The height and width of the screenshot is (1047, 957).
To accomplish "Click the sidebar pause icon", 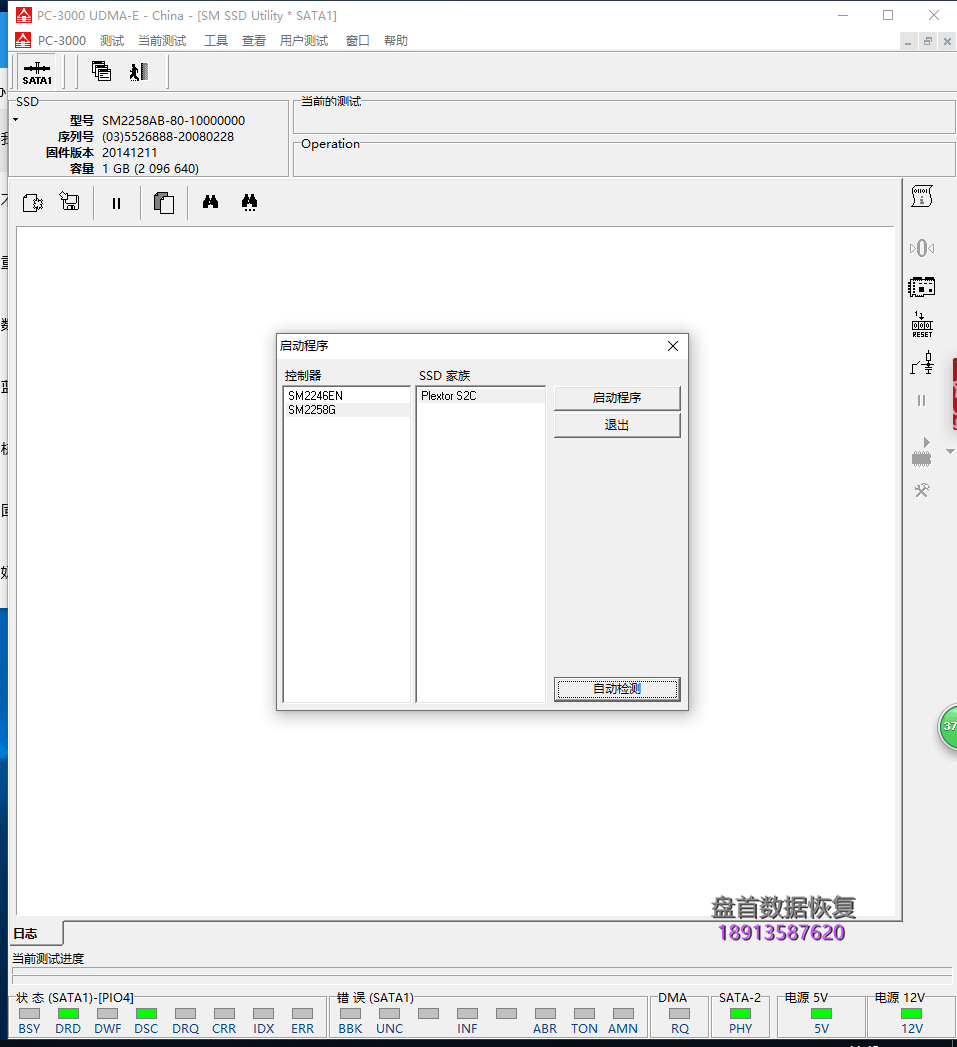I will pyautogui.click(x=922, y=401).
